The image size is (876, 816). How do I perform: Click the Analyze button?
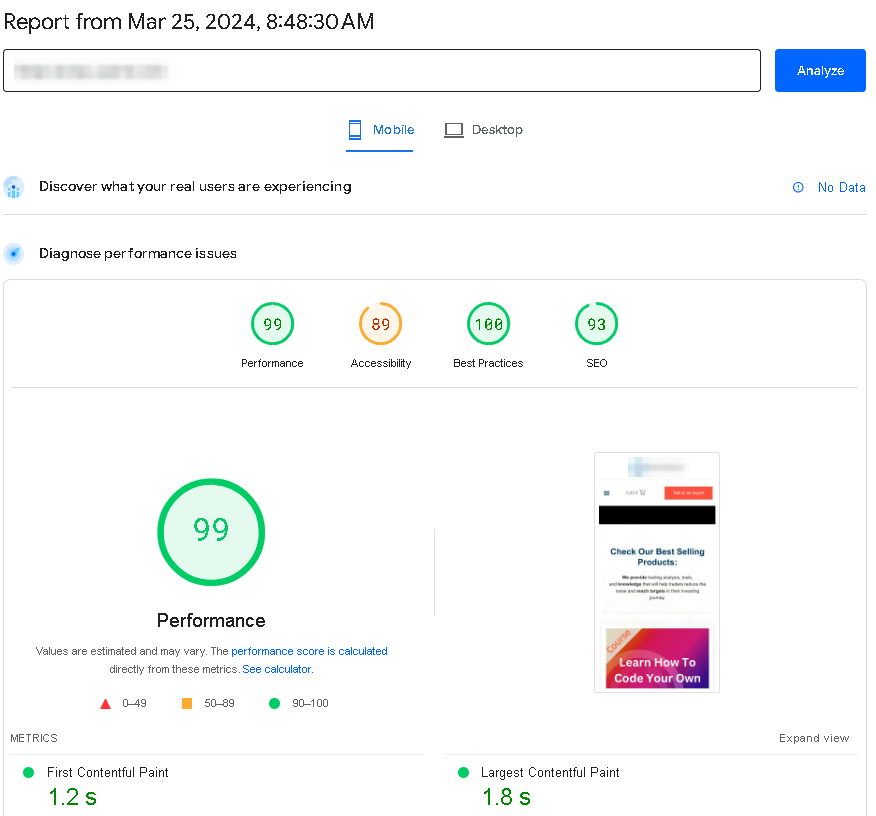pos(820,70)
